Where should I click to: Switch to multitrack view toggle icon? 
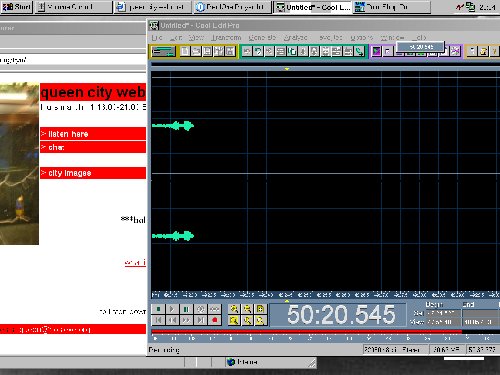click(x=163, y=51)
